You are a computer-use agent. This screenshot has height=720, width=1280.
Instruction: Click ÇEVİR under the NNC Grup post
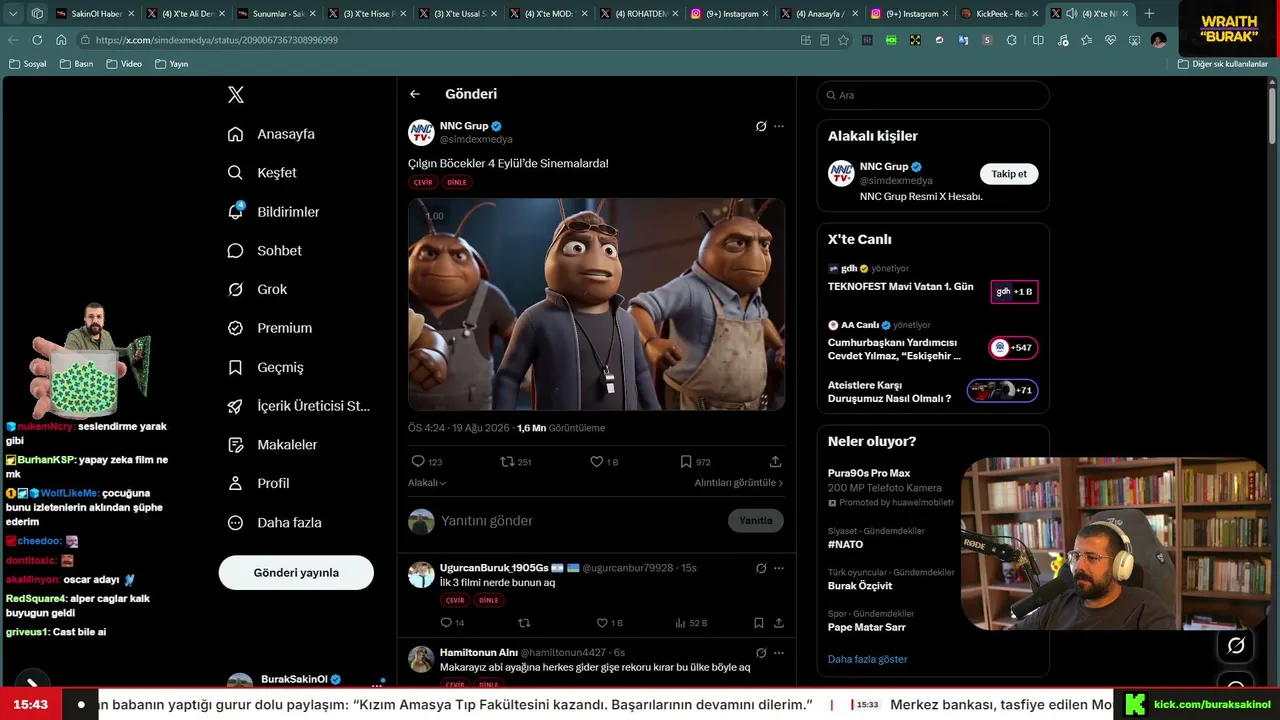423,182
